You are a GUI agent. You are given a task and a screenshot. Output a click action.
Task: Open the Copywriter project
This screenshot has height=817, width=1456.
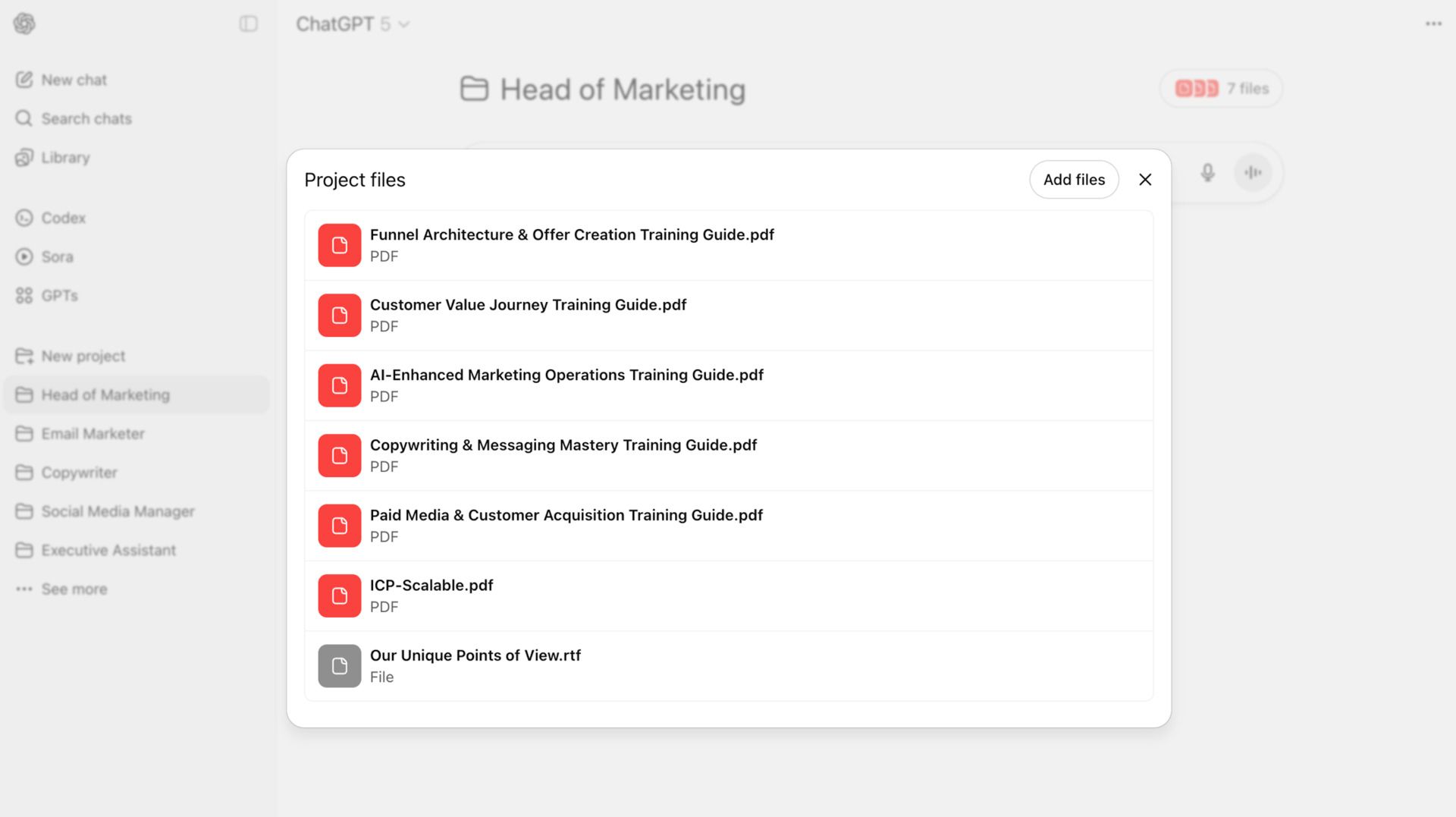click(x=67, y=472)
